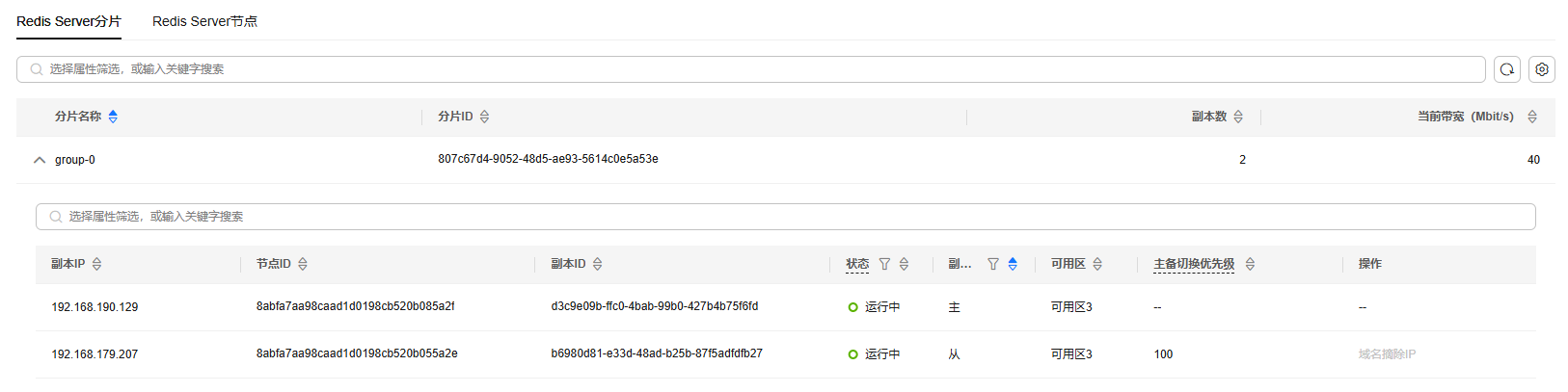Click the refresh icon beside the search bar
The height and width of the screenshot is (392, 1568).
(x=1507, y=69)
